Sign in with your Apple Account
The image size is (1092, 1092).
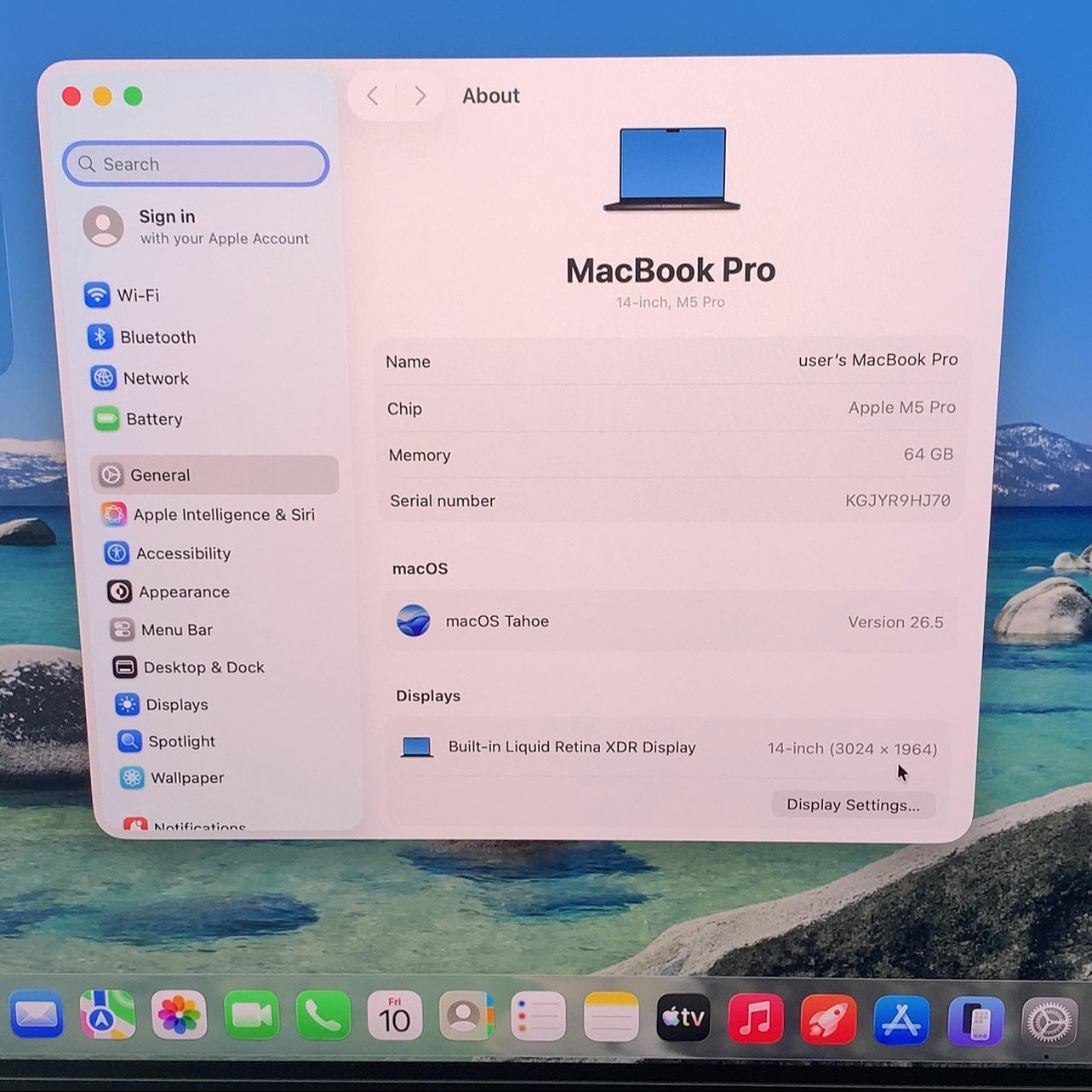tap(197, 226)
